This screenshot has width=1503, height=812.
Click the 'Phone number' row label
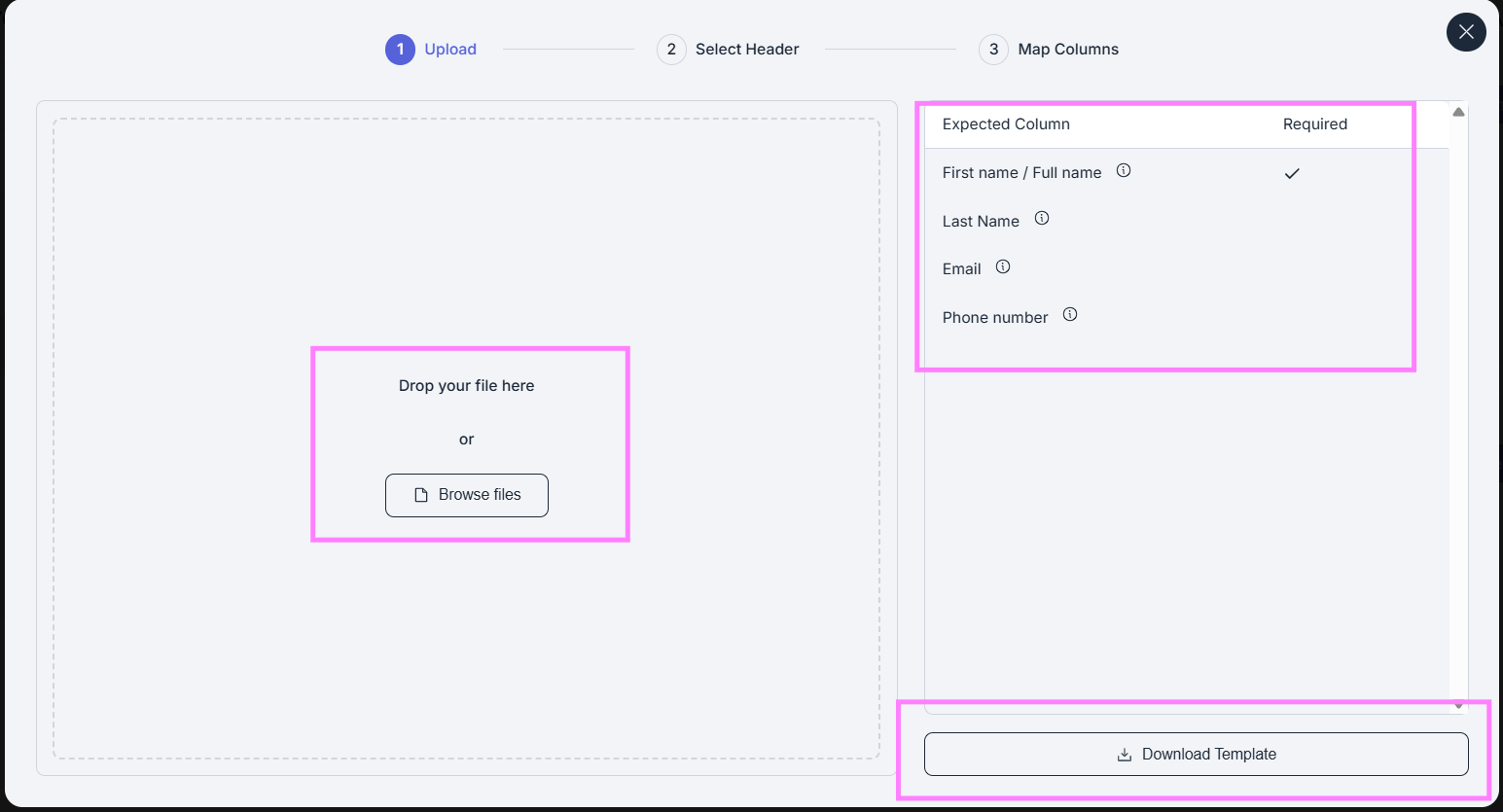pos(995,318)
